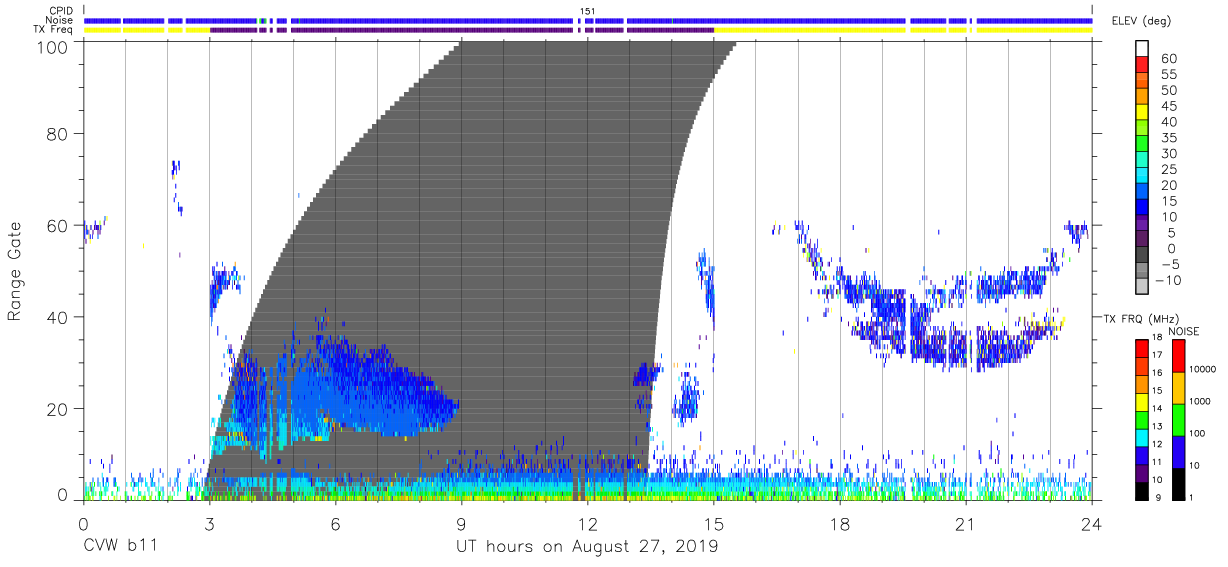Select the ELEV (deg) colorbar title

coord(1141,21)
